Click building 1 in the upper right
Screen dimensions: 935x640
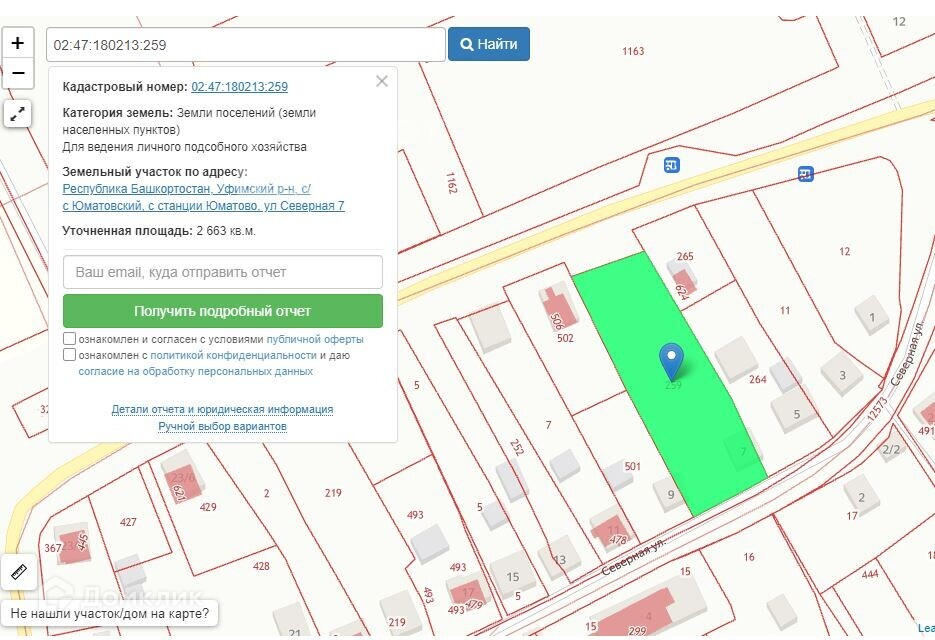pyautogui.click(x=872, y=317)
